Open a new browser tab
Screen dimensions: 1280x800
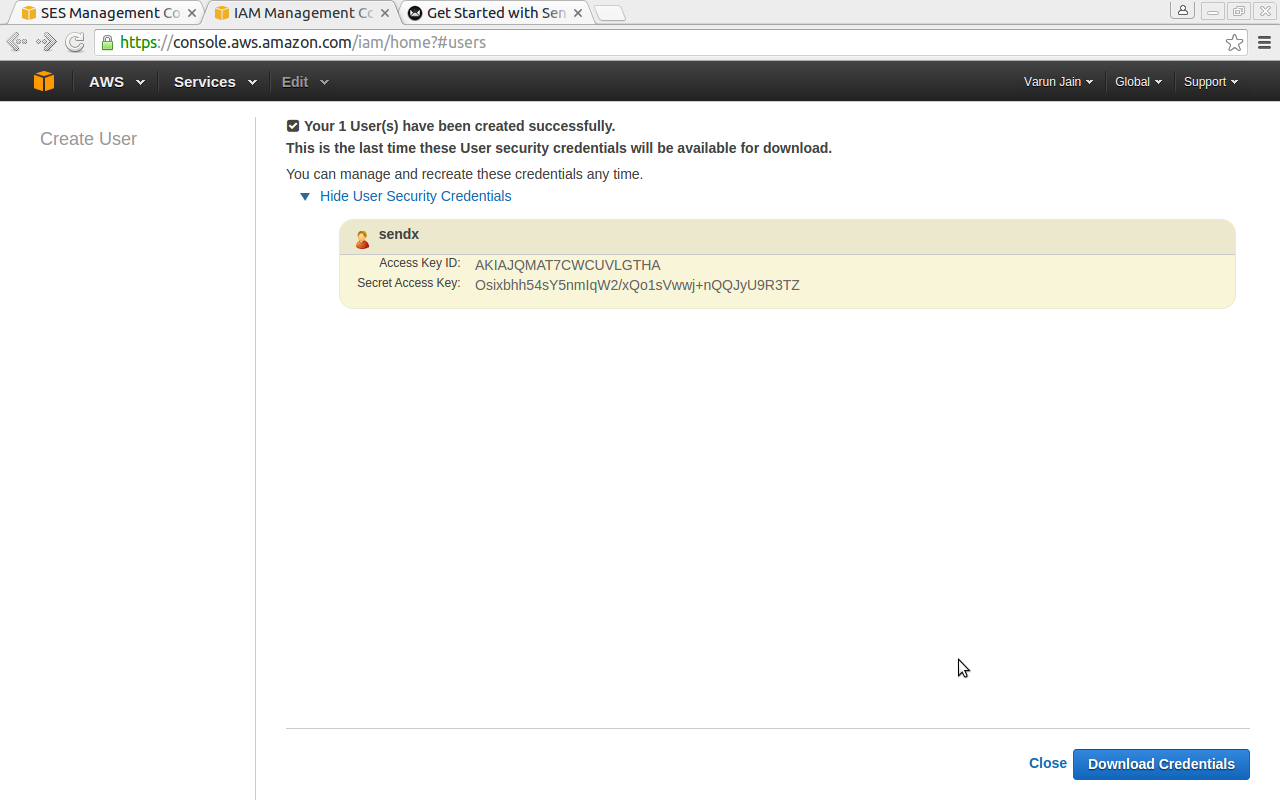click(x=610, y=13)
